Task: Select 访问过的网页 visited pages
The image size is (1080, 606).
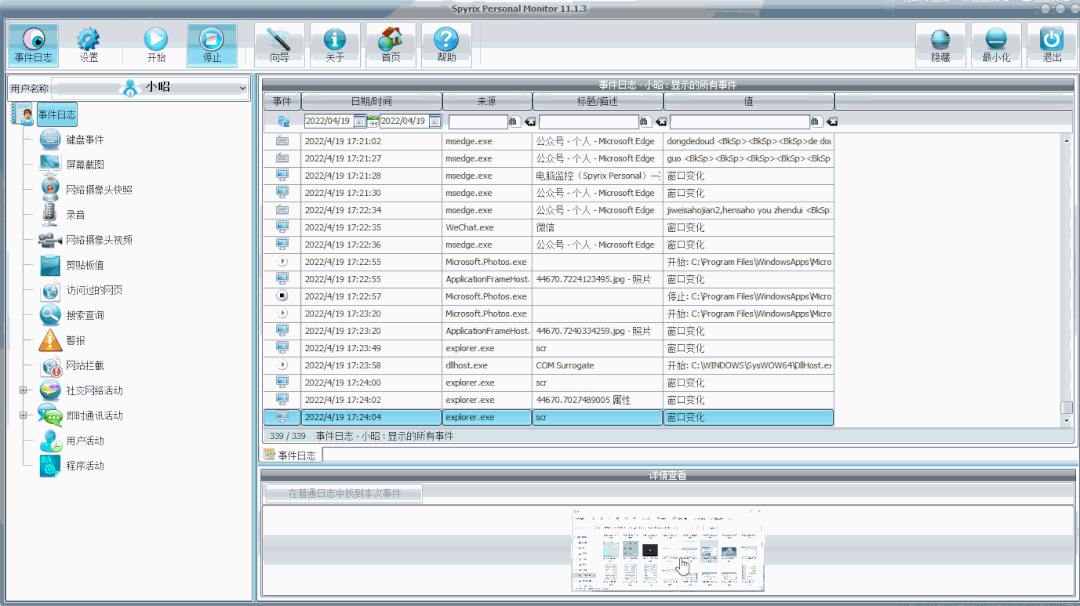Action: [x=94, y=291]
